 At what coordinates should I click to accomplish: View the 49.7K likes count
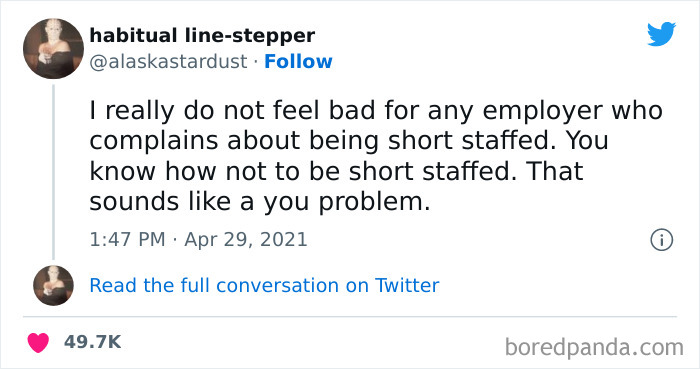click(92, 342)
